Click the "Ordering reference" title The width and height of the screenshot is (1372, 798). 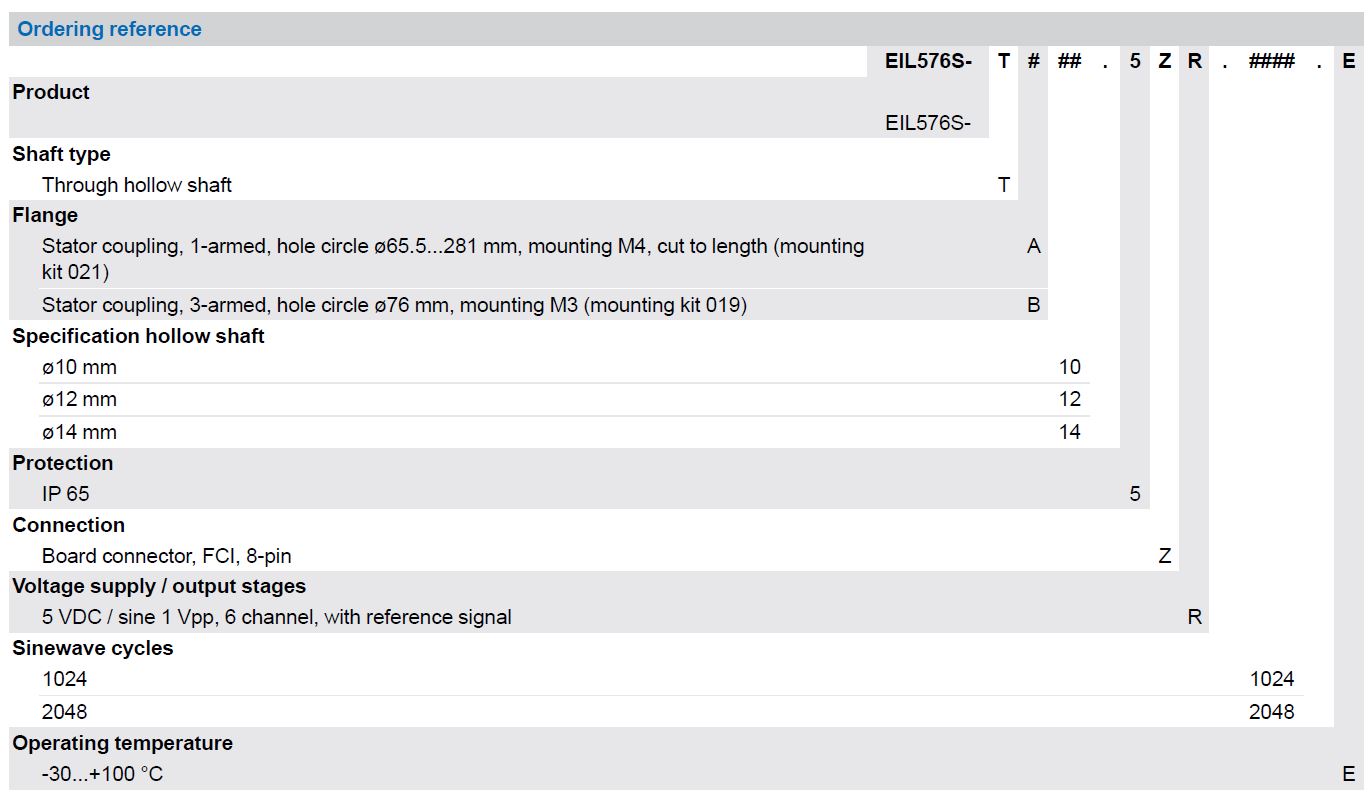click(x=109, y=29)
